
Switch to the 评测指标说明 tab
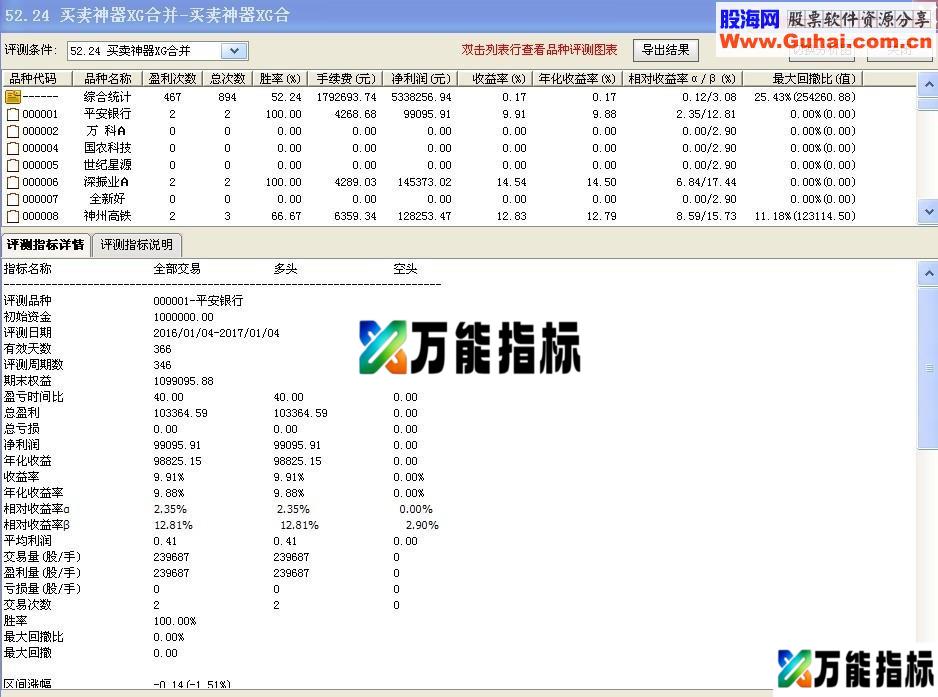tap(137, 244)
